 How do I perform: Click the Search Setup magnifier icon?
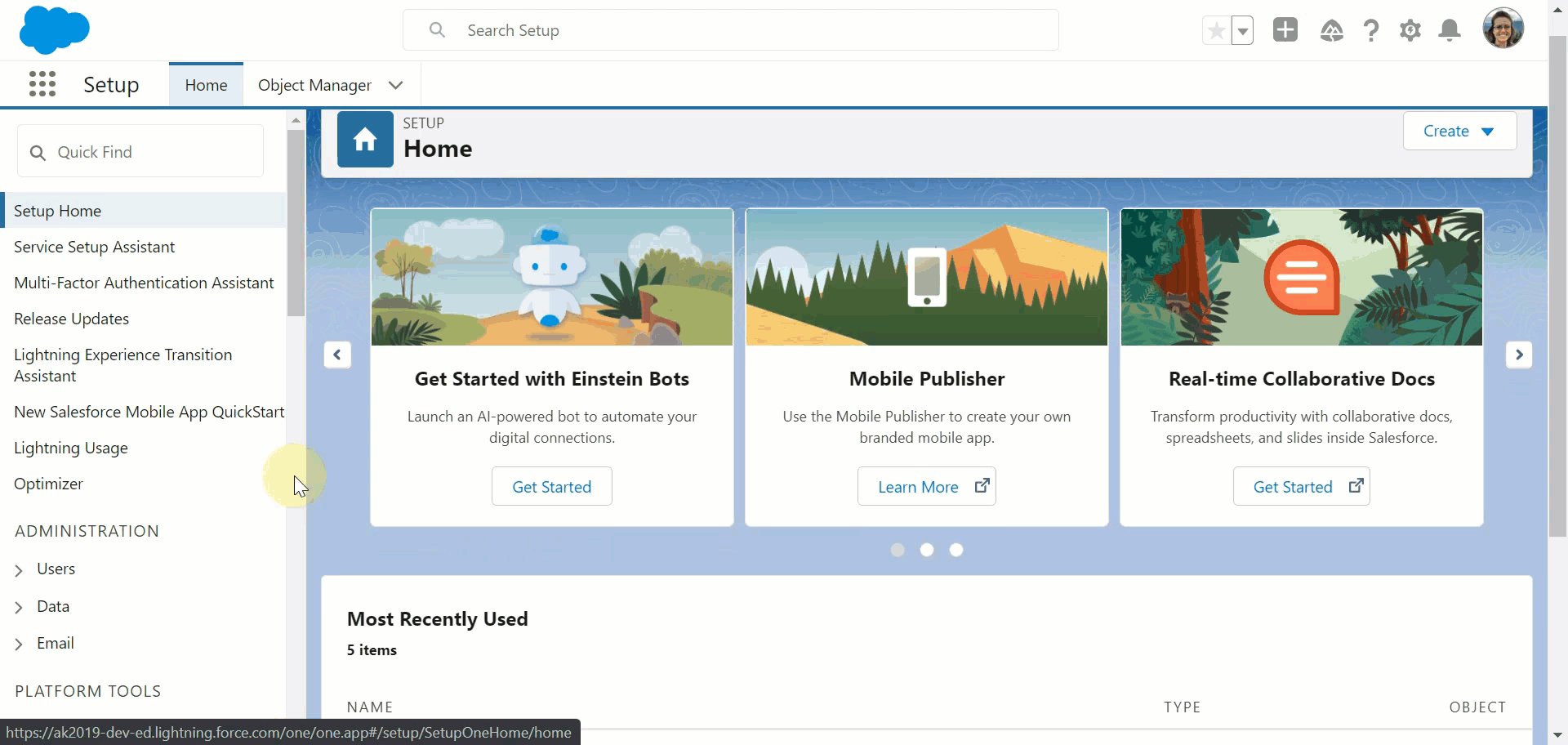point(437,30)
